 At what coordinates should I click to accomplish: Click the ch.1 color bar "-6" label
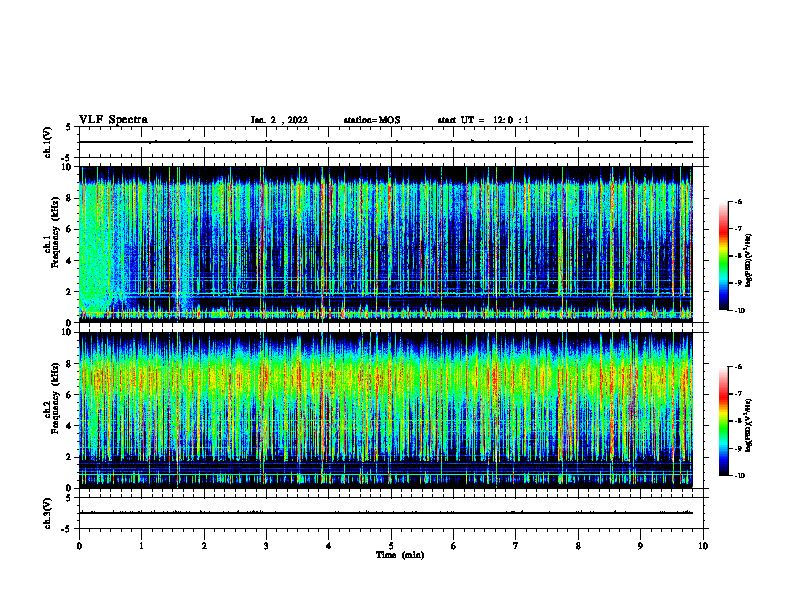click(738, 202)
